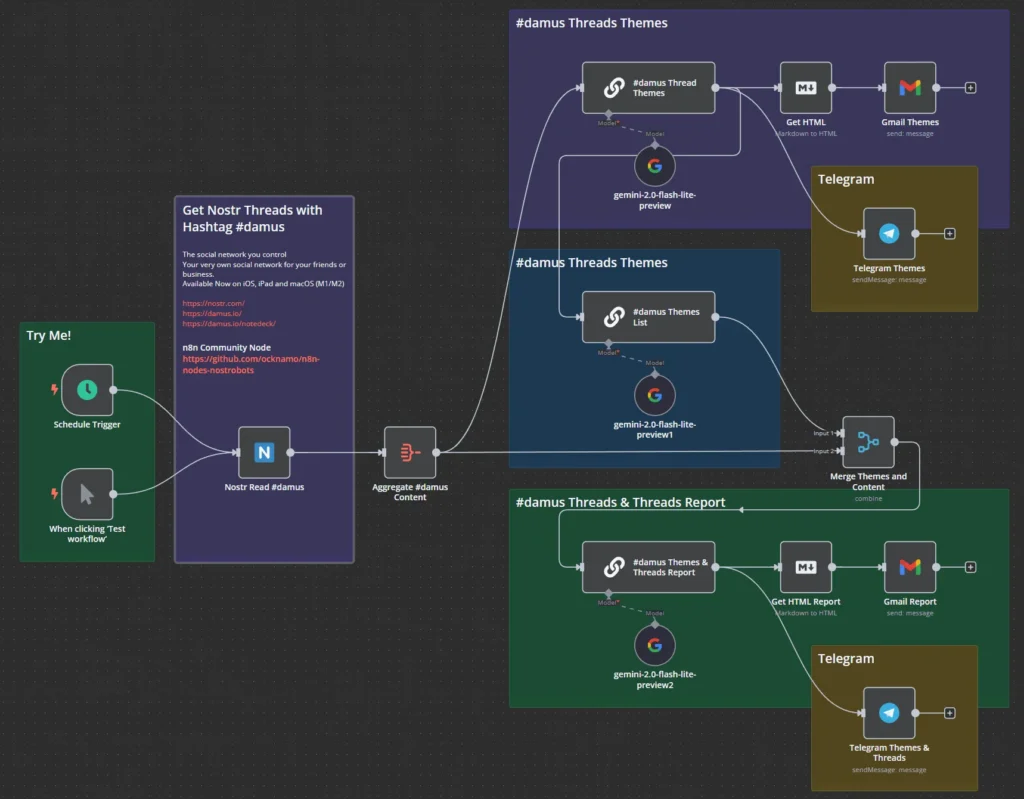Open the Gmail Report node
The width and height of the screenshot is (1024, 799).
(909, 567)
